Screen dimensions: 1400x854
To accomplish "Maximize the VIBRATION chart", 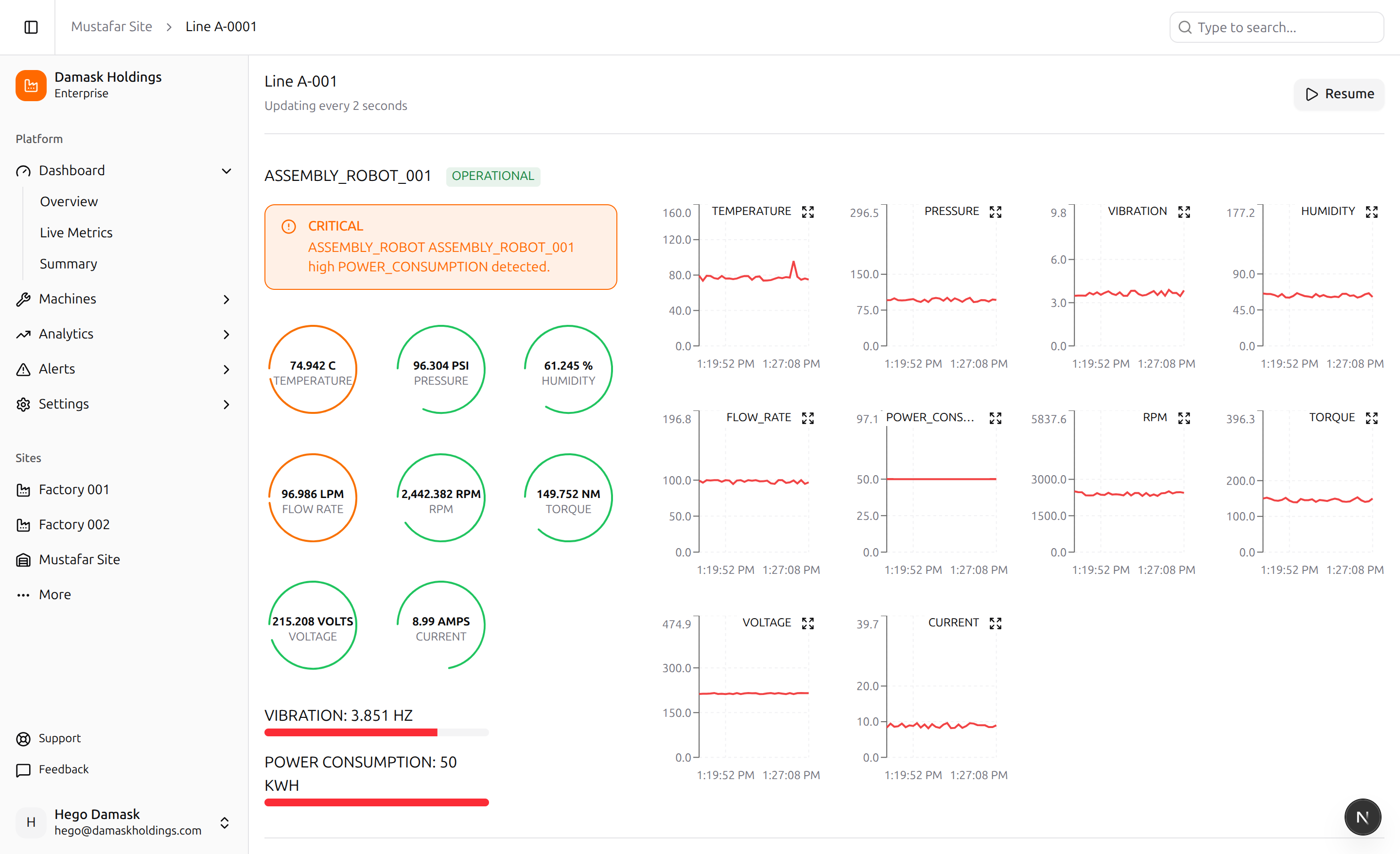I will pos(1184,212).
